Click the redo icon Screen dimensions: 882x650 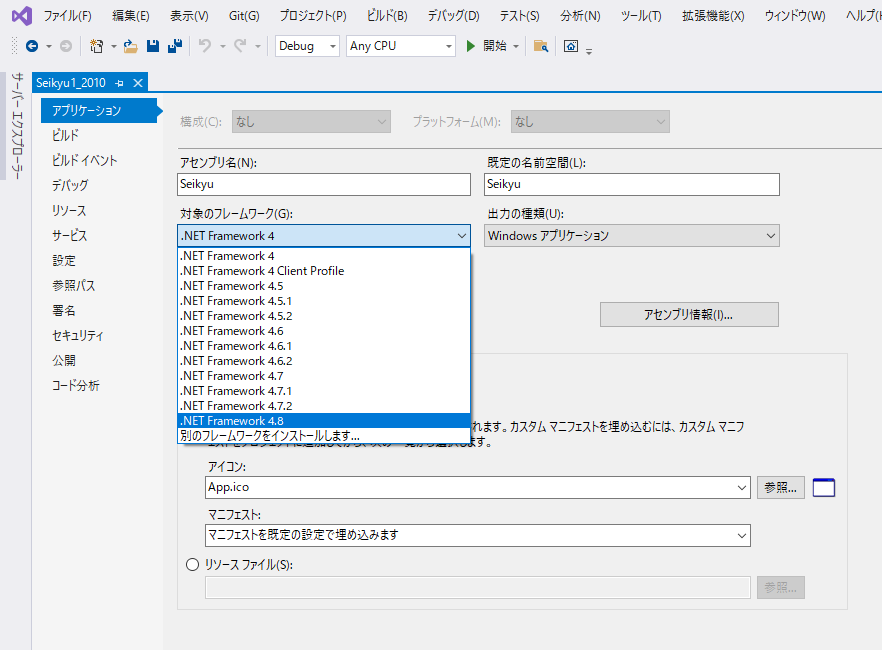coord(240,46)
